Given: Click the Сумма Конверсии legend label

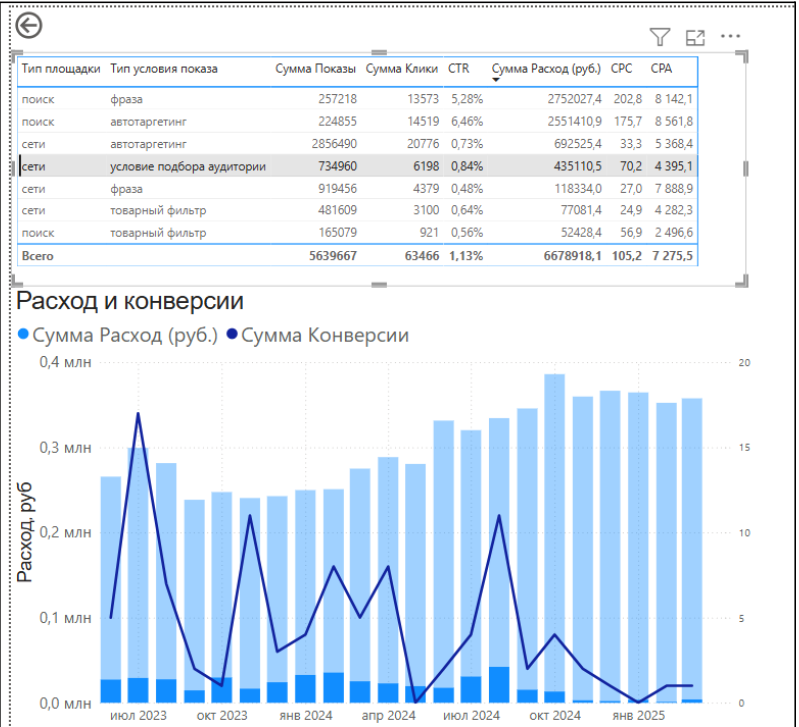Looking at the screenshot, I should coord(325,336).
